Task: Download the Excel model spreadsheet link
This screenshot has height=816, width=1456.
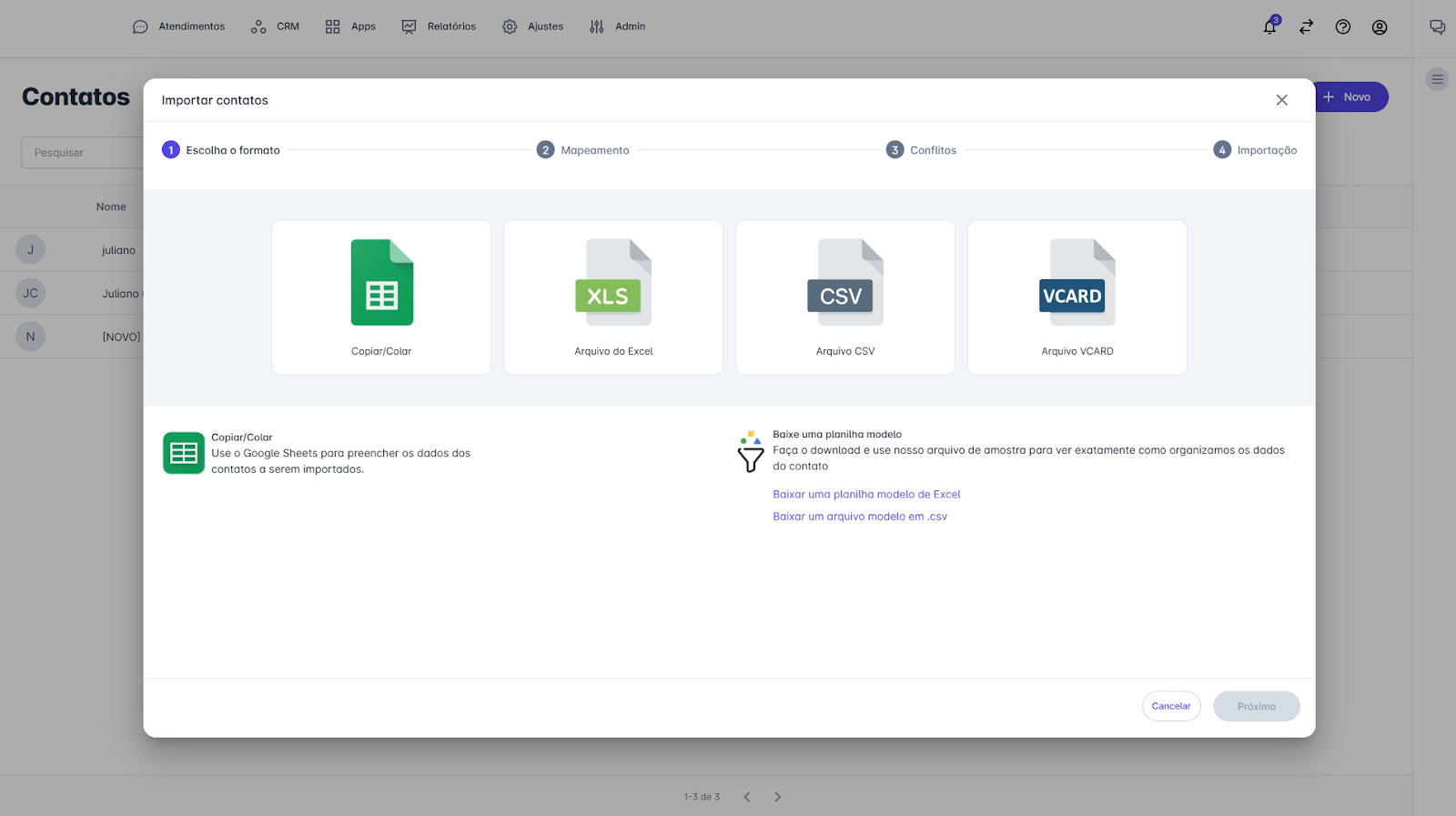Action: [866, 494]
